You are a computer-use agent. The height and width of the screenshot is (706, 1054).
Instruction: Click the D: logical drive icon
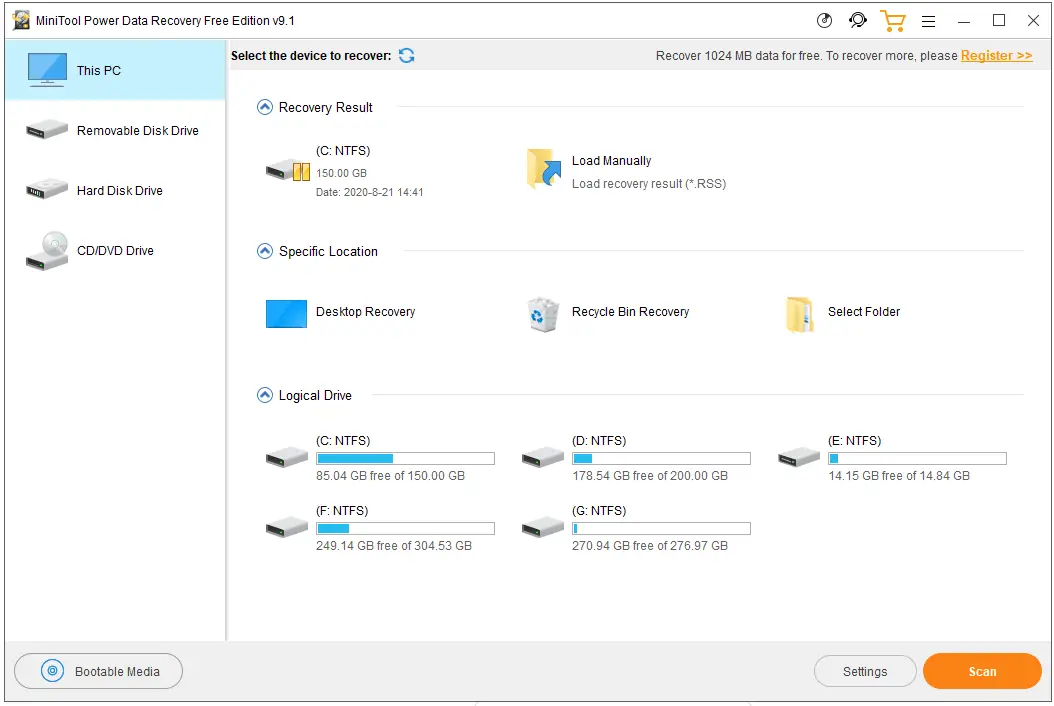pyautogui.click(x=542, y=457)
